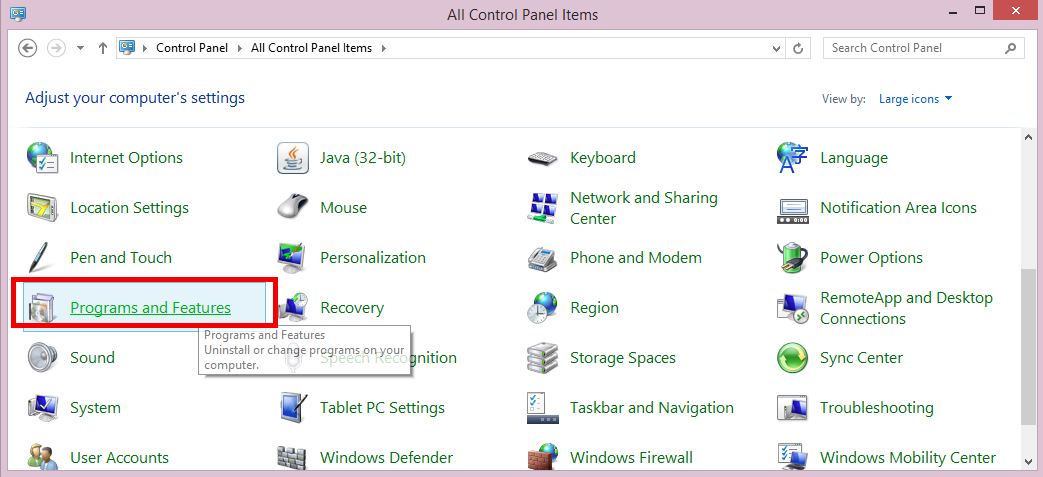
Task: Open the View by Large icons dropdown
Action: (915, 99)
